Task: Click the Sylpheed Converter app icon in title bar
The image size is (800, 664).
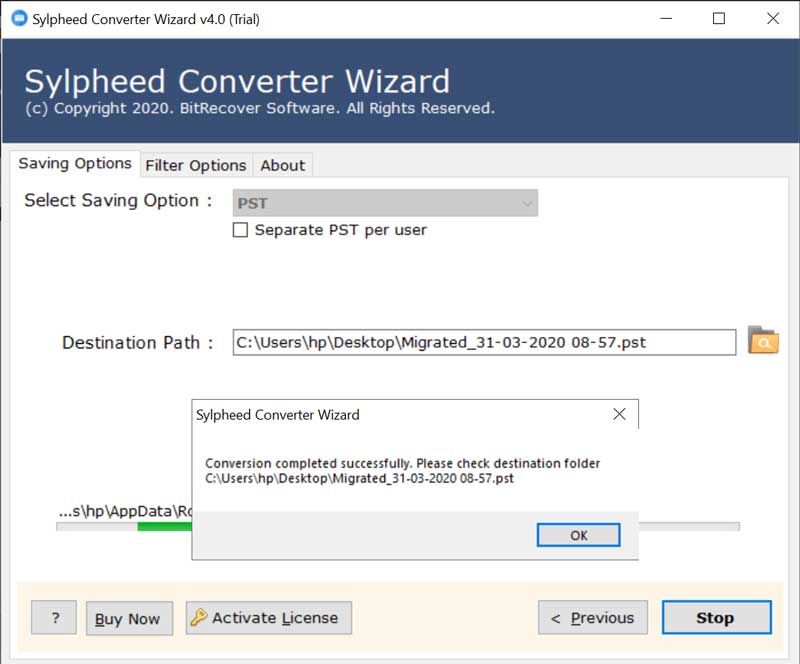Action: (19, 18)
